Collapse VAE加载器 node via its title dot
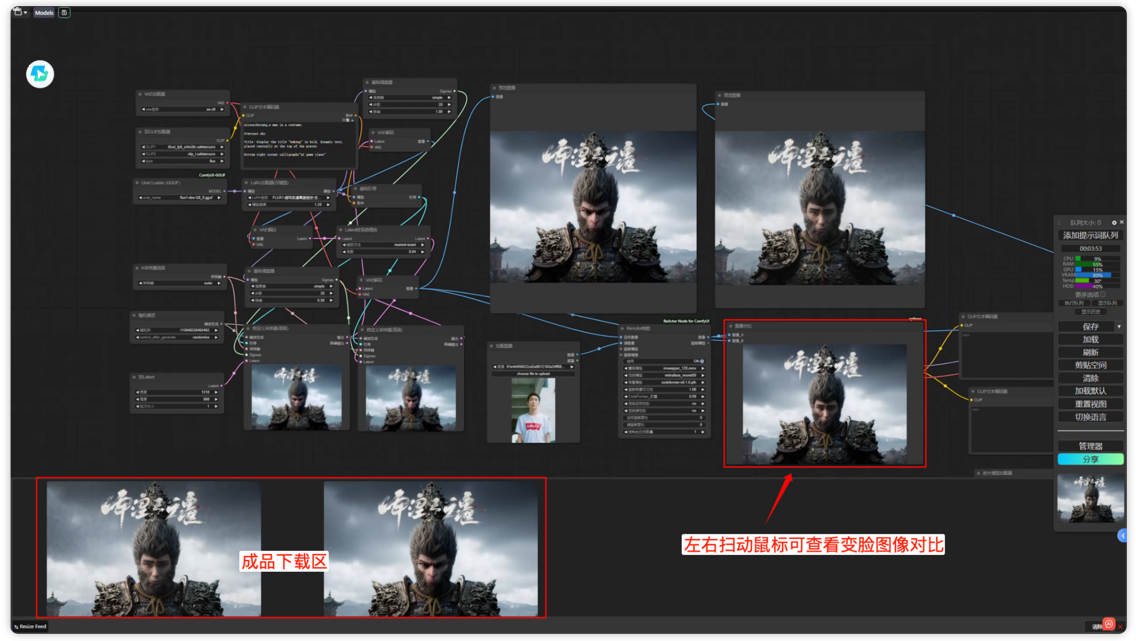The image size is (1136, 641). point(140,94)
